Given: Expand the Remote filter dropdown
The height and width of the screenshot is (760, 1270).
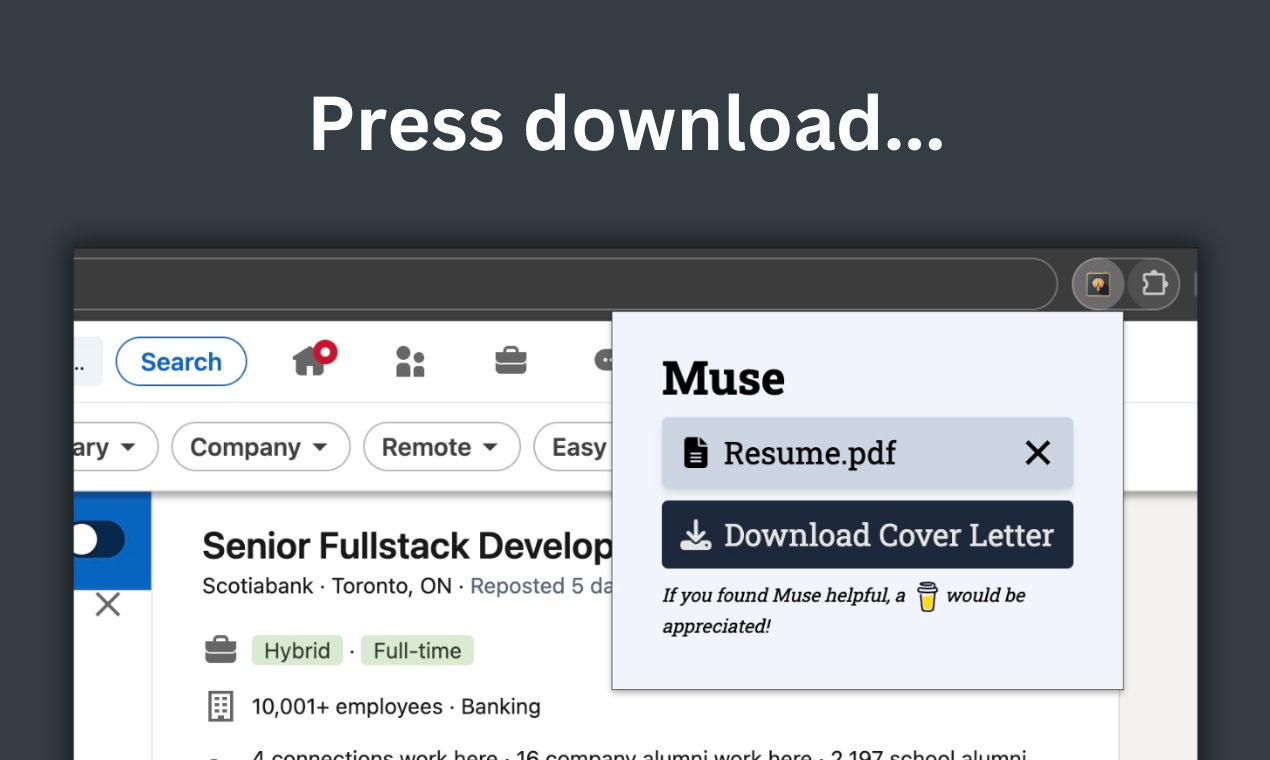Looking at the screenshot, I should coord(441,447).
